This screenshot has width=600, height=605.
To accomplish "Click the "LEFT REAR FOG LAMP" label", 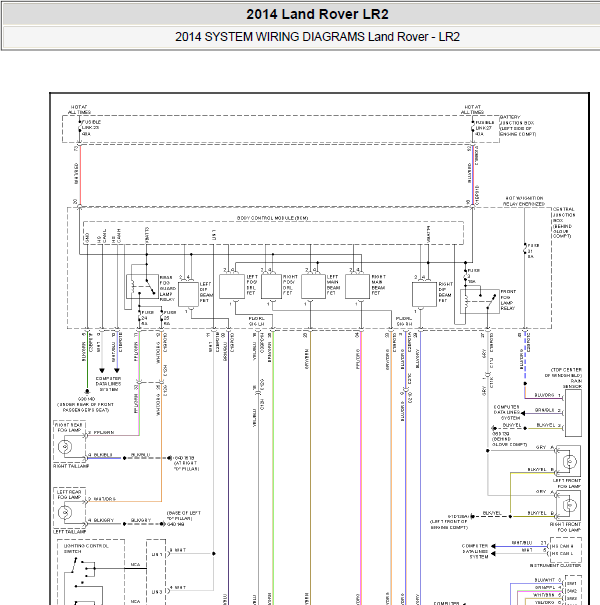I will pos(69,495).
